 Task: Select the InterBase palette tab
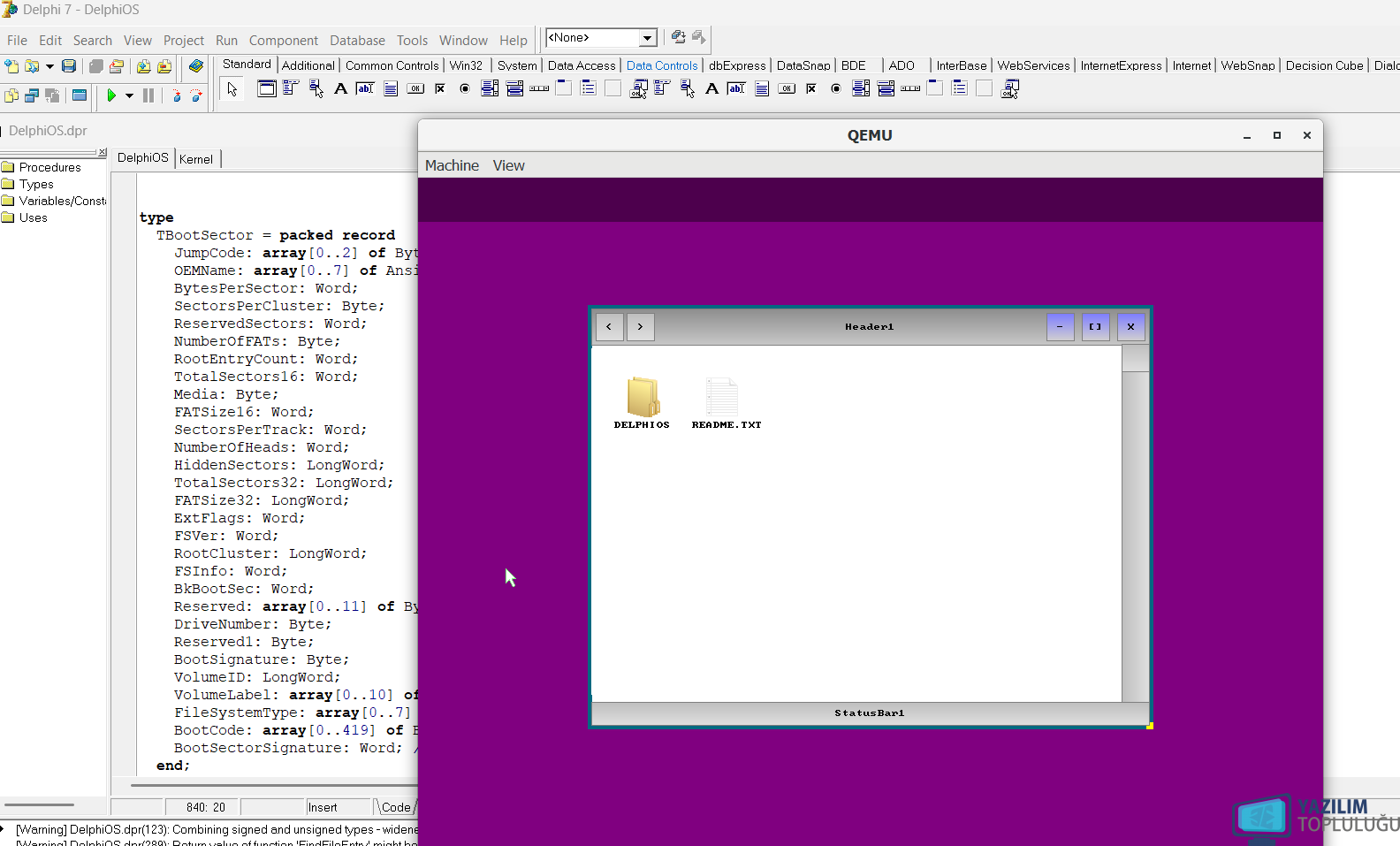click(x=962, y=65)
